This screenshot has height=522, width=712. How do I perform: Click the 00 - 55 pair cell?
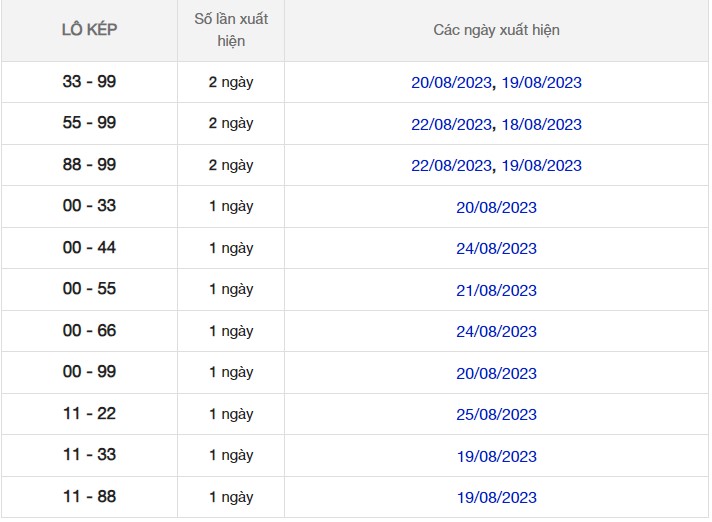click(89, 289)
